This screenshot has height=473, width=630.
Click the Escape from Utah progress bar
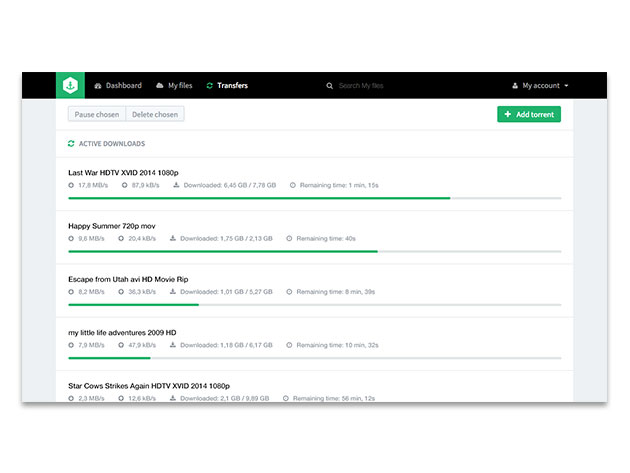(x=315, y=305)
